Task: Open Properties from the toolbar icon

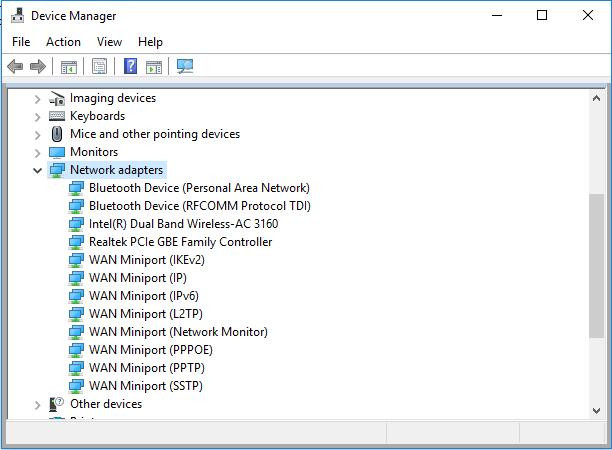Action: click(99, 67)
